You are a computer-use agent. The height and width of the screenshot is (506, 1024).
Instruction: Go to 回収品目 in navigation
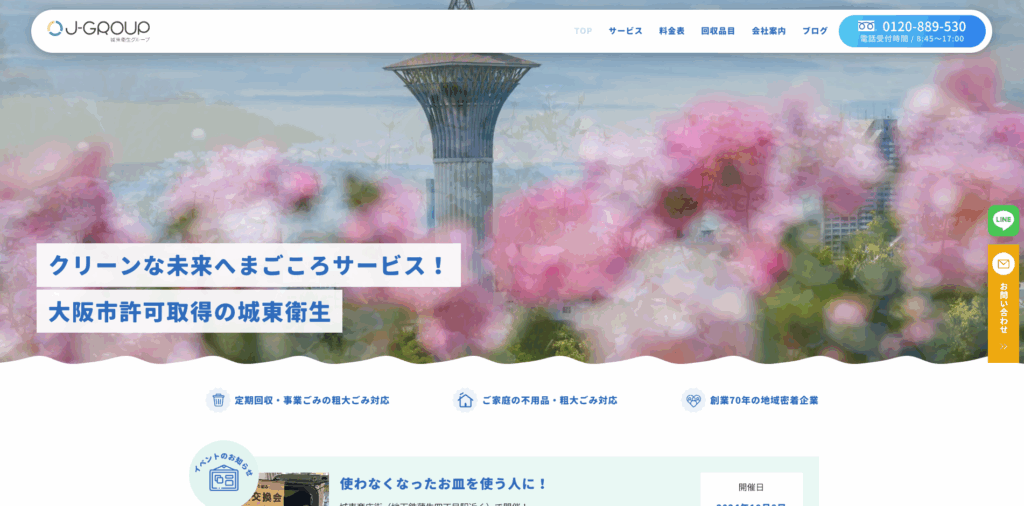(718, 31)
